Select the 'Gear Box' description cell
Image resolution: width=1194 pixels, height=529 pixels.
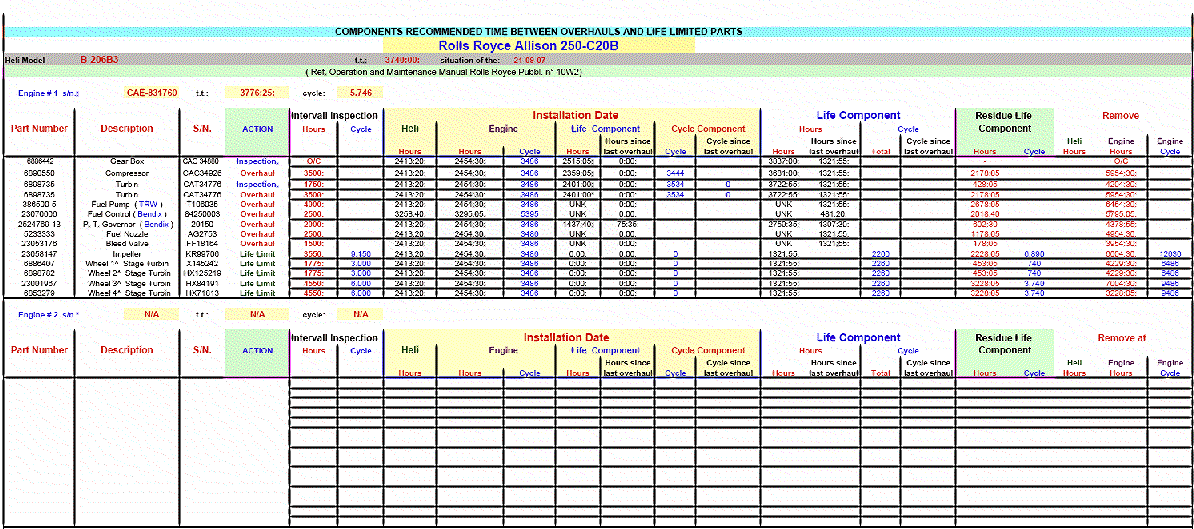[x=126, y=161]
